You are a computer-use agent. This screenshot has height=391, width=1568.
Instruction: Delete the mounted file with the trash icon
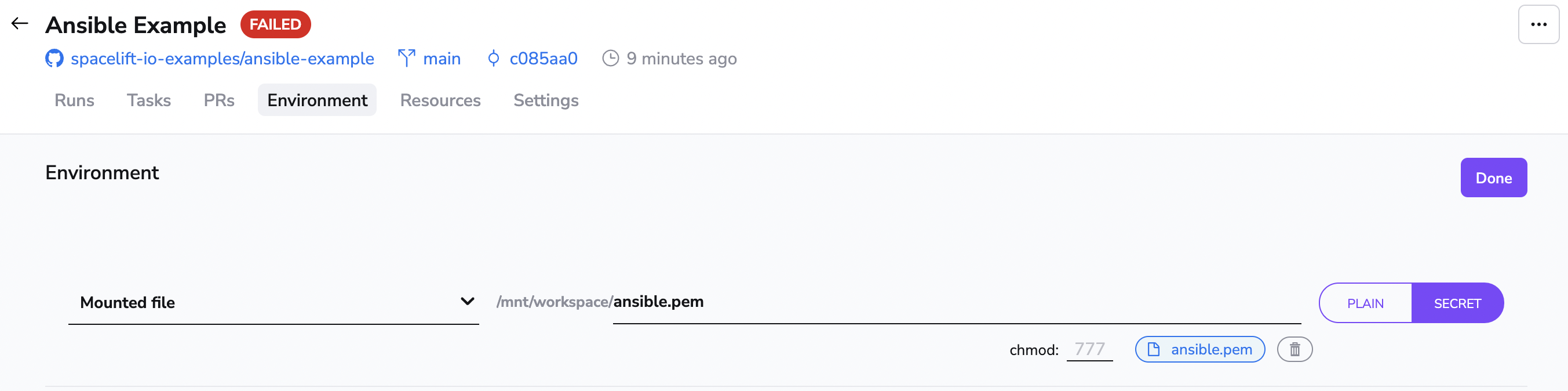(x=1294, y=349)
